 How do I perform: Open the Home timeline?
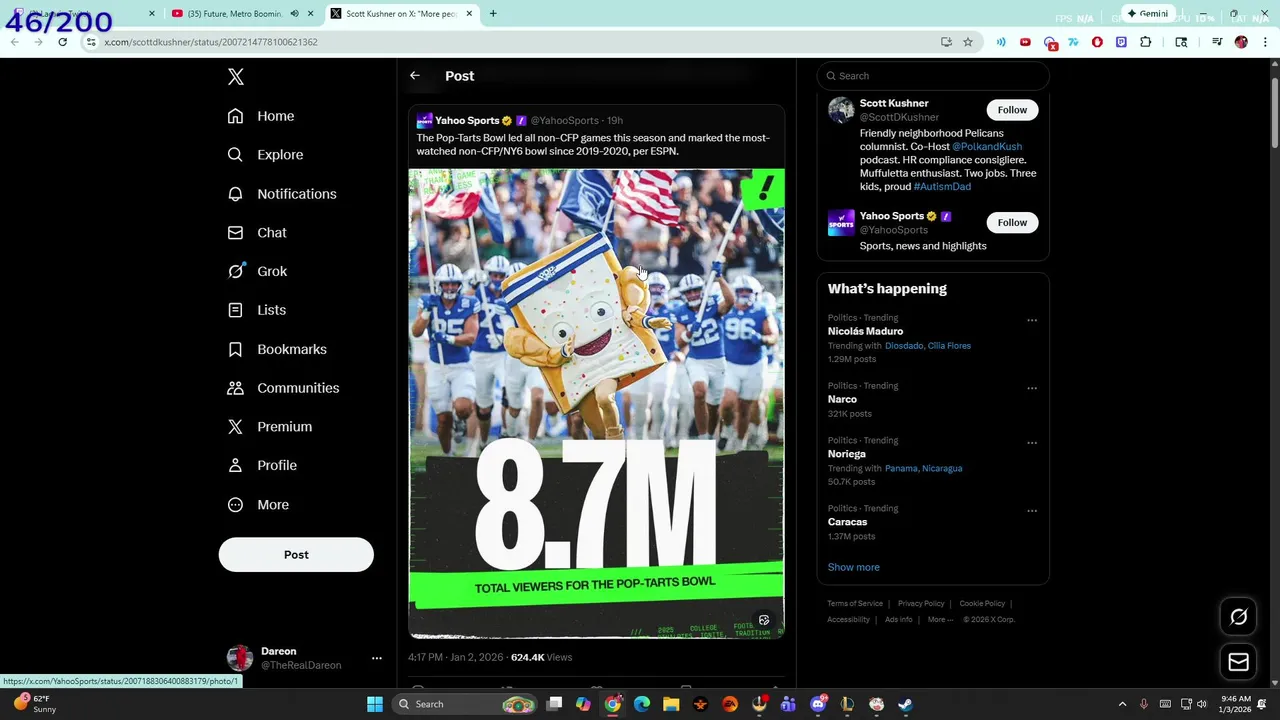click(x=261, y=116)
